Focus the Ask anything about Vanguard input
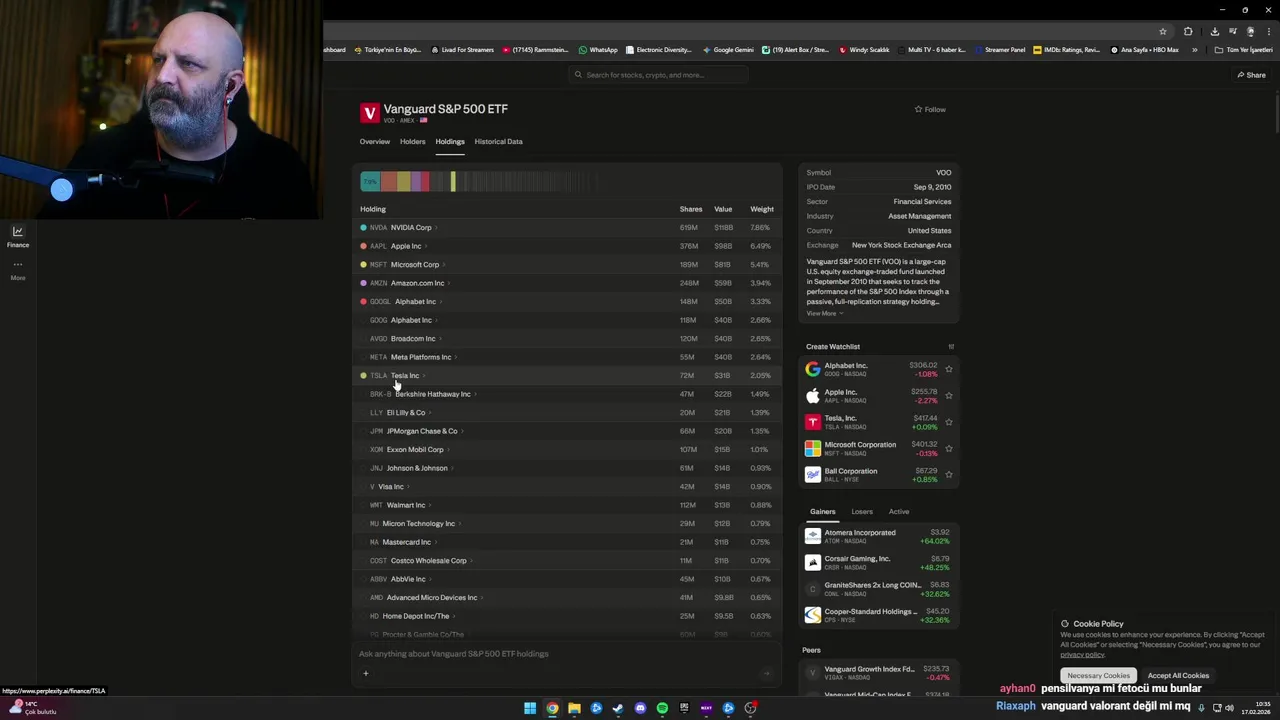Viewport: 1280px width, 720px height. tap(566, 654)
